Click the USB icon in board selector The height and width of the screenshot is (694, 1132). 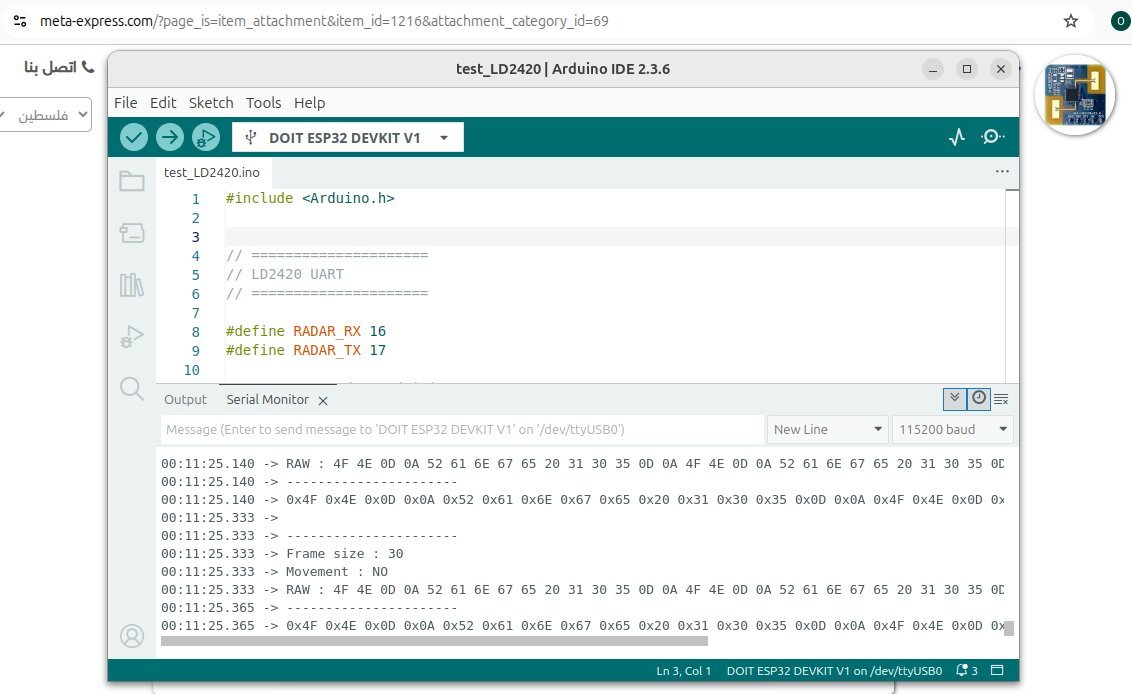click(x=251, y=137)
